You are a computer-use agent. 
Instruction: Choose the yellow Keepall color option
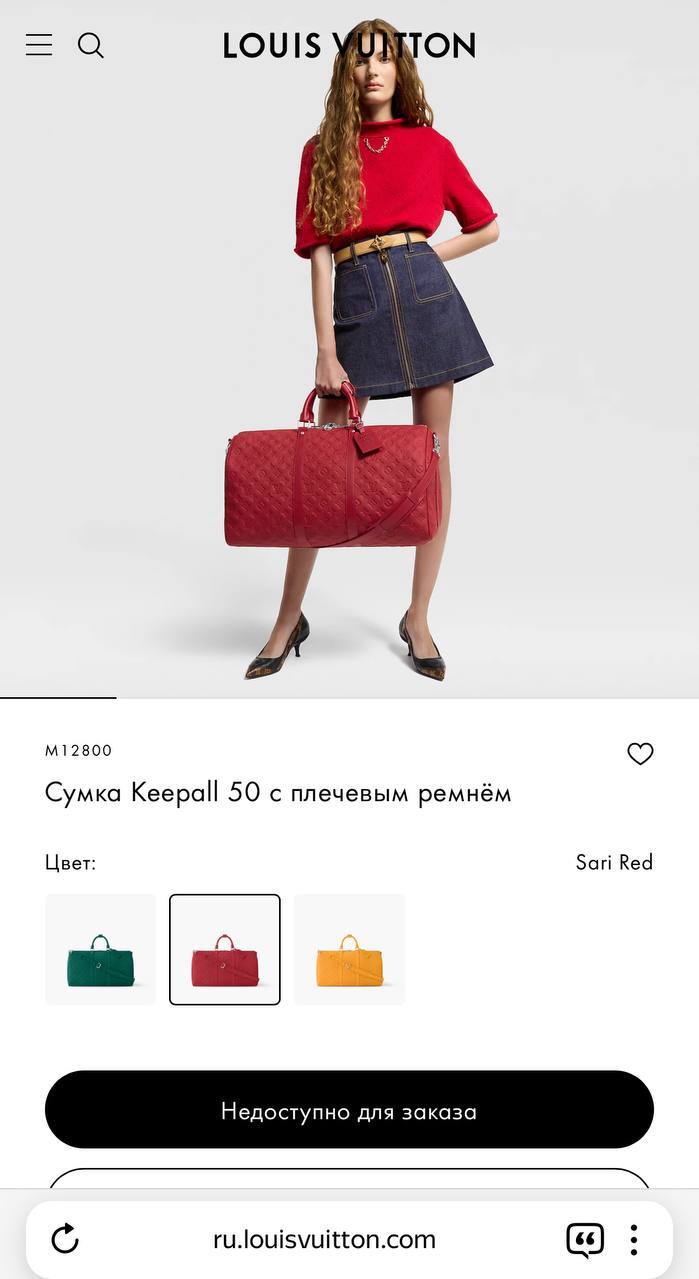[350, 949]
